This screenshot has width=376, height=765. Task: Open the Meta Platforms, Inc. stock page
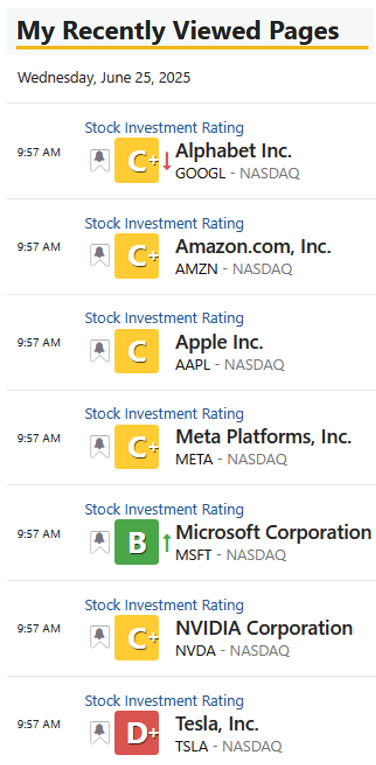click(x=264, y=437)
